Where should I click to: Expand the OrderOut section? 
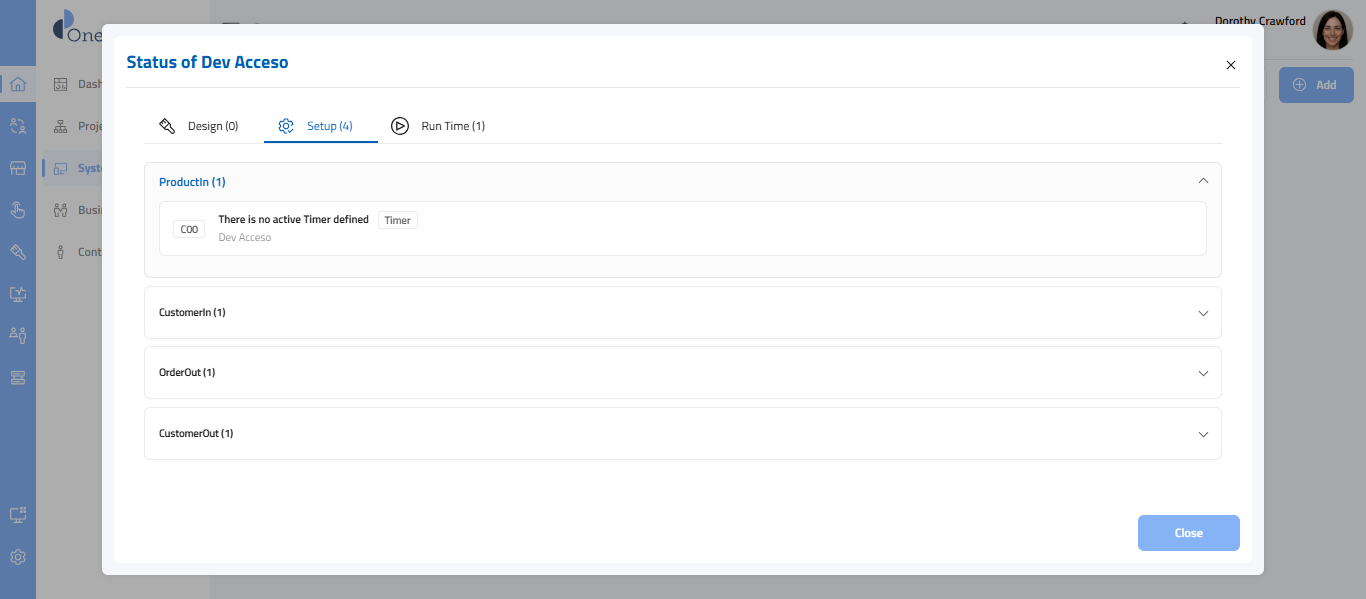pyautogui.click(x=1203, y=373)
